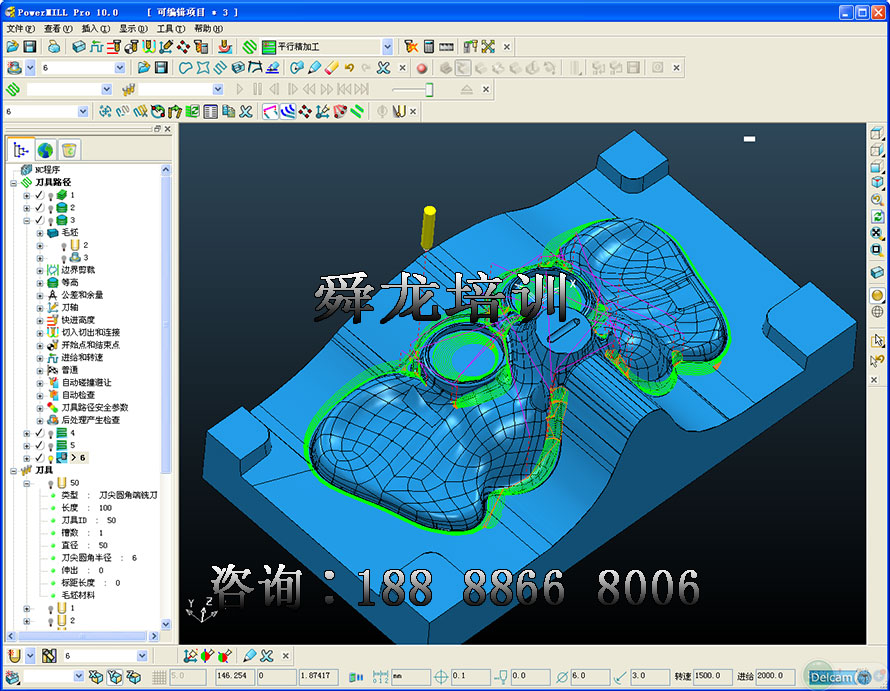The width and height of the screenshot is (890, 691).
Task: Select the 快进高度 tree item
Action: [x=78, y=320]
